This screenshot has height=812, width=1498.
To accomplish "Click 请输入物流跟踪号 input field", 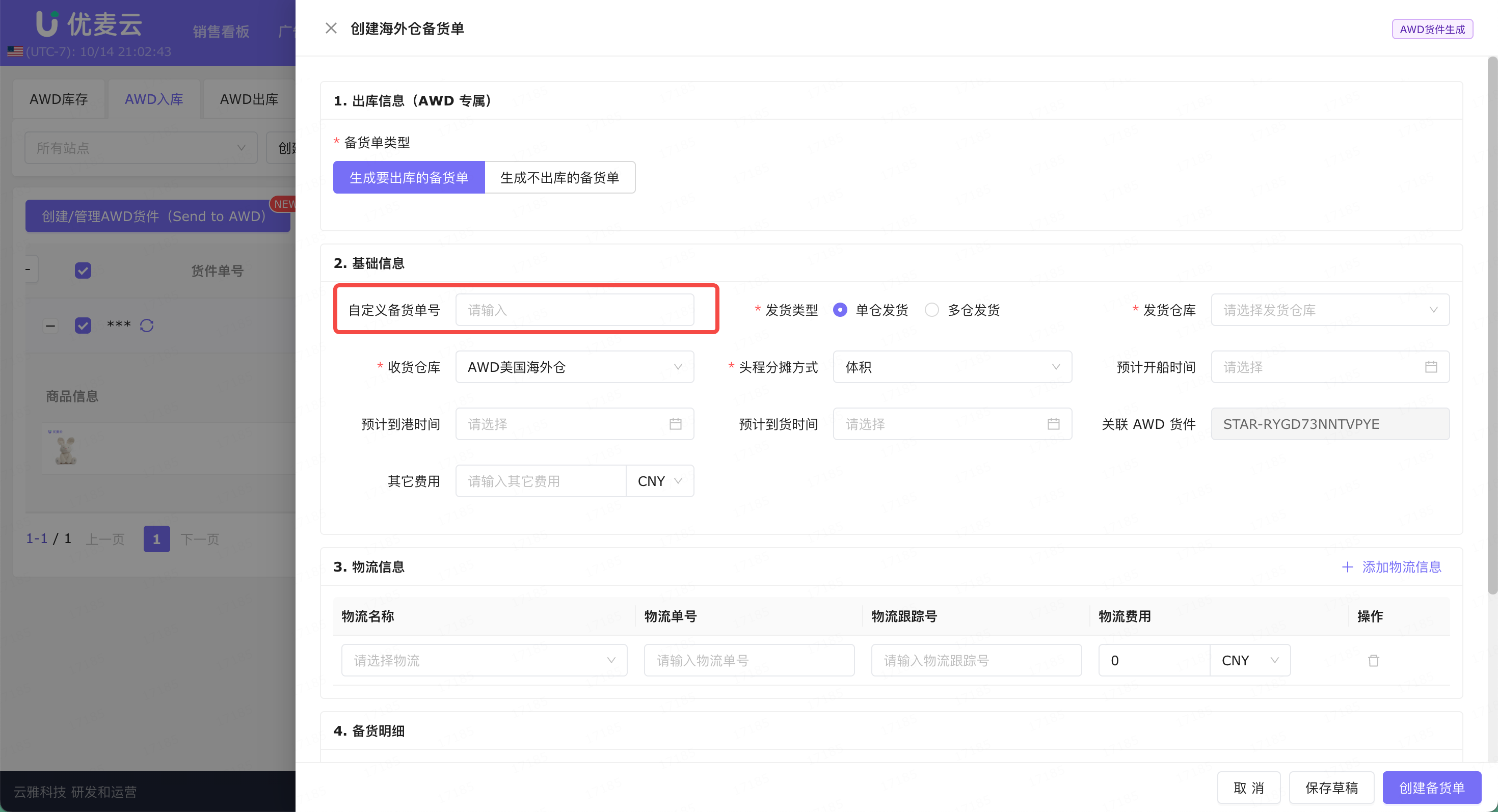I will (x=976, y=660).
